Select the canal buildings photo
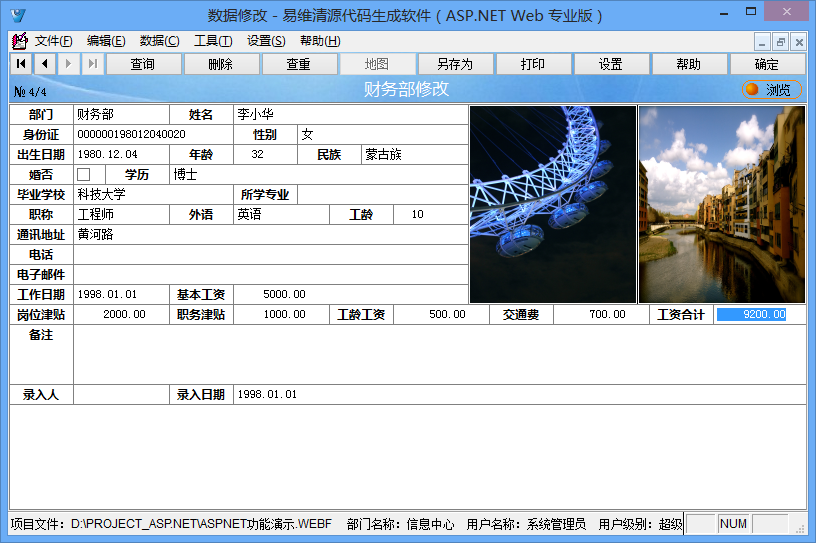This screenshot has height=543, width=816. (x=721, y=204)
